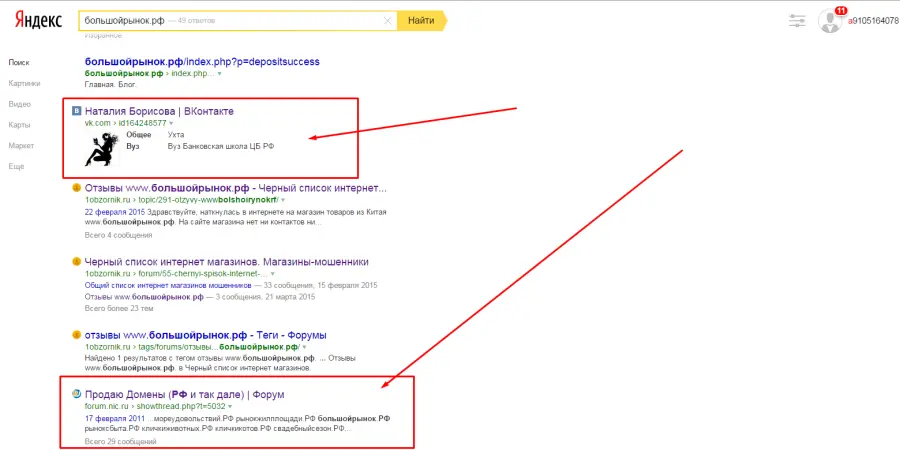Screen dimensions: 900x450
Task: Switch to Видео search
Action: pyautogui.click(x=20, y=104)
